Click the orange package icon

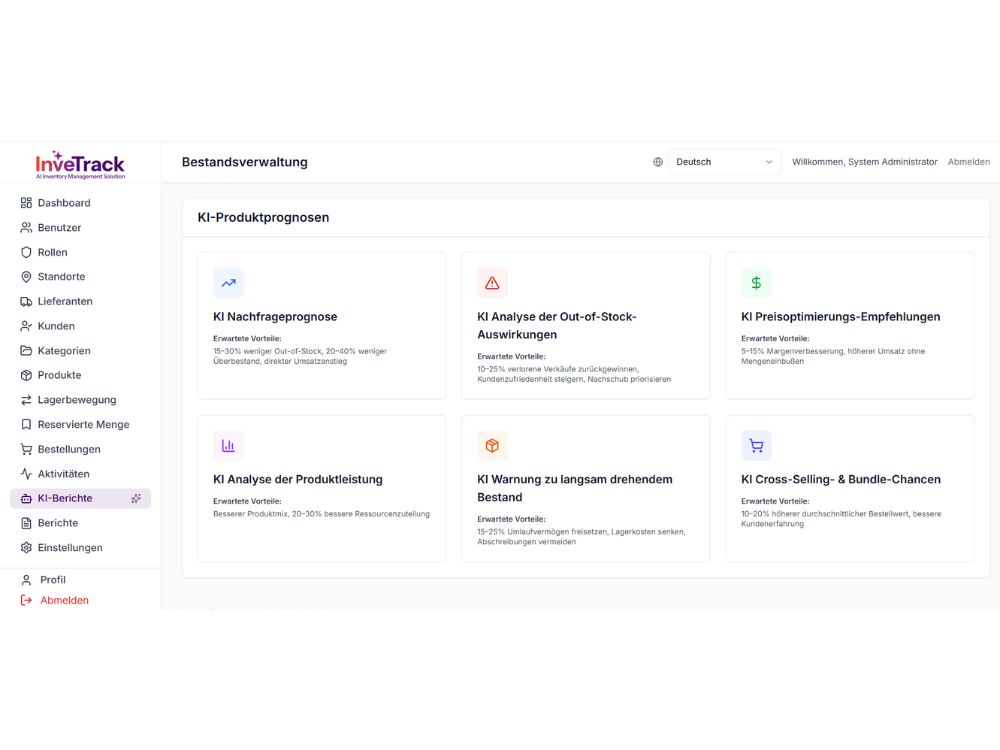coord(492,446)
